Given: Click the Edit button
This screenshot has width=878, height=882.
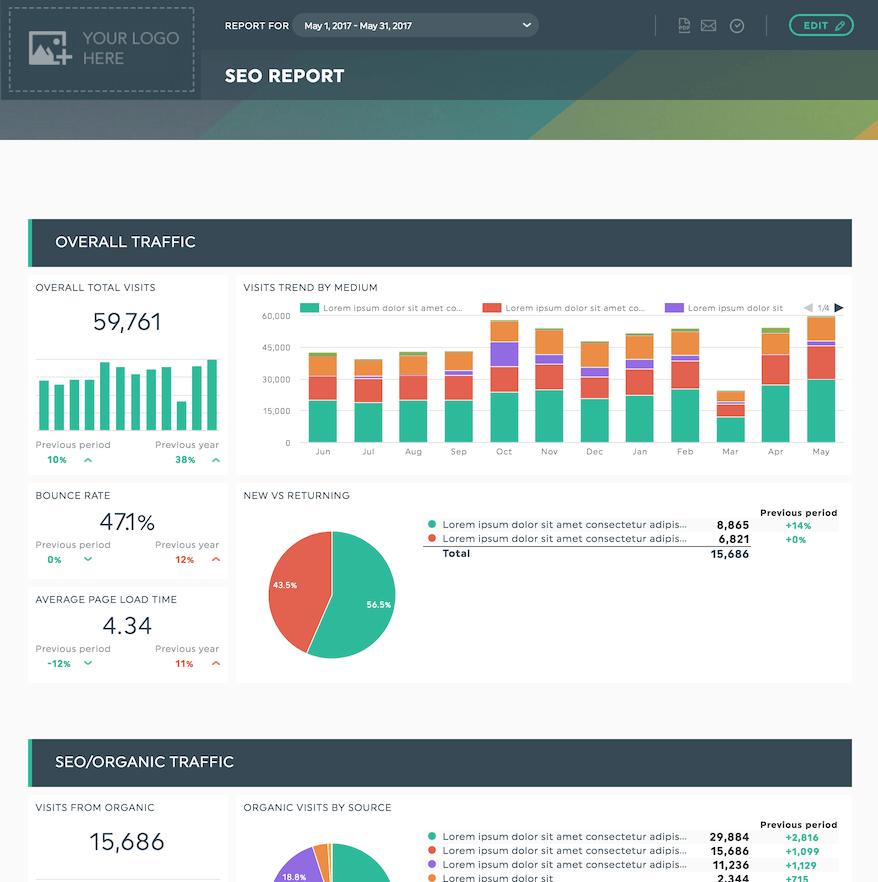Looking at the screenshot, I should tap(821, 24).
